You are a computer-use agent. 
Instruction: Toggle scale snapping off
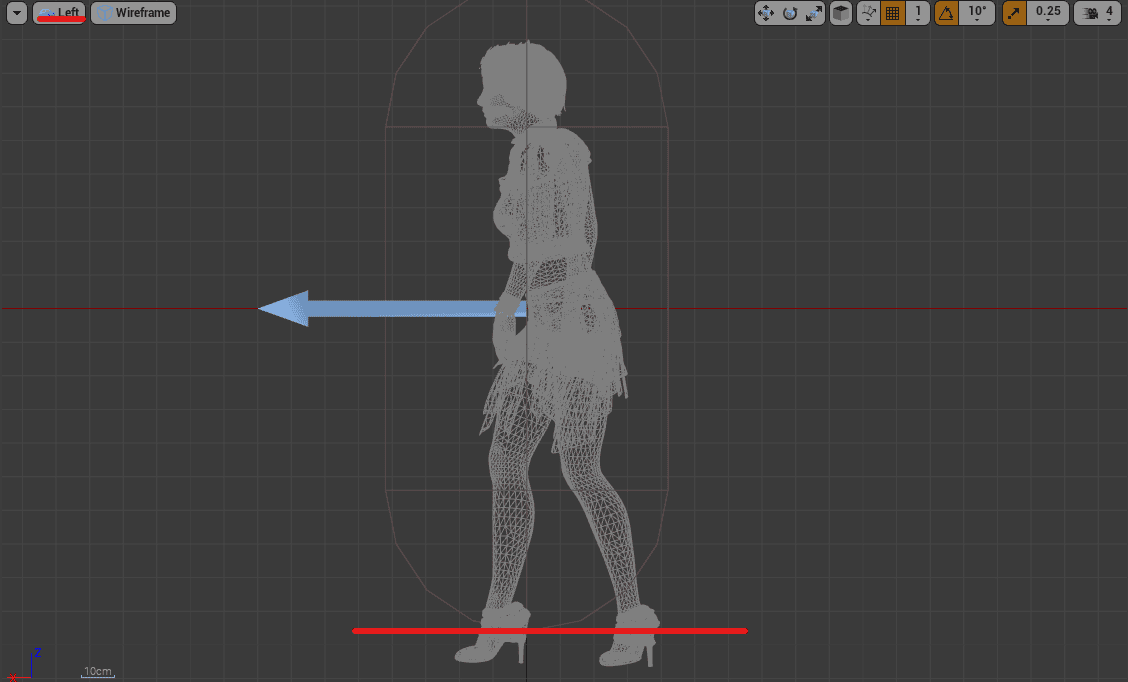[1012, 13]
